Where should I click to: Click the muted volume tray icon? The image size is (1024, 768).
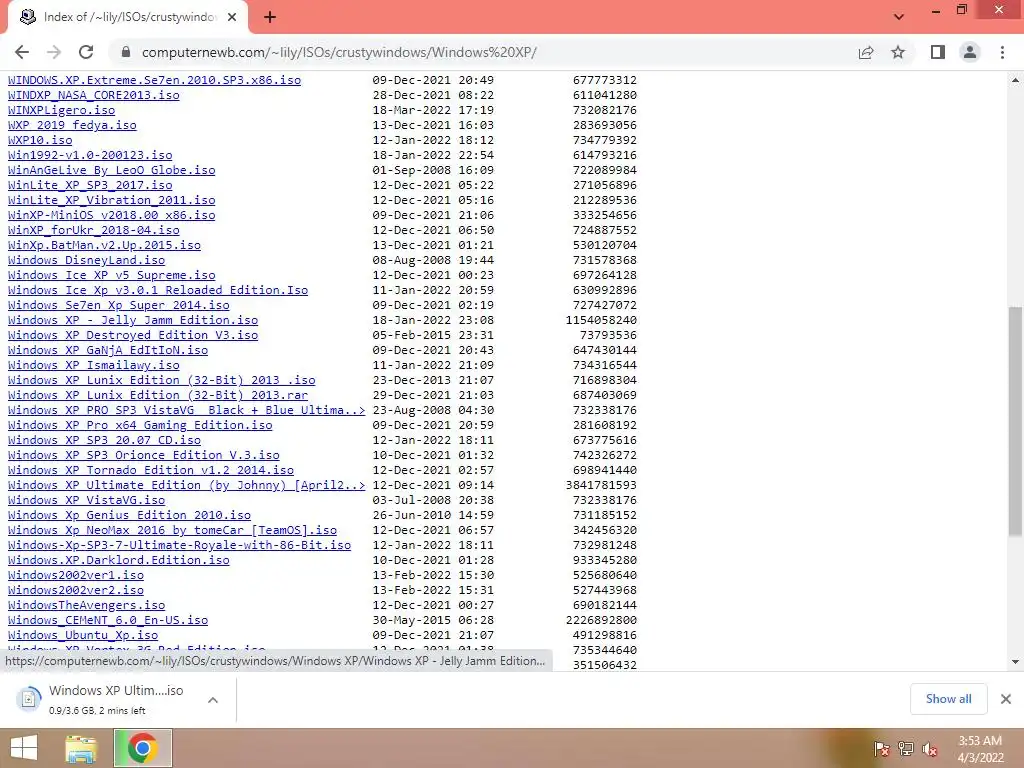tap(930, 749)
